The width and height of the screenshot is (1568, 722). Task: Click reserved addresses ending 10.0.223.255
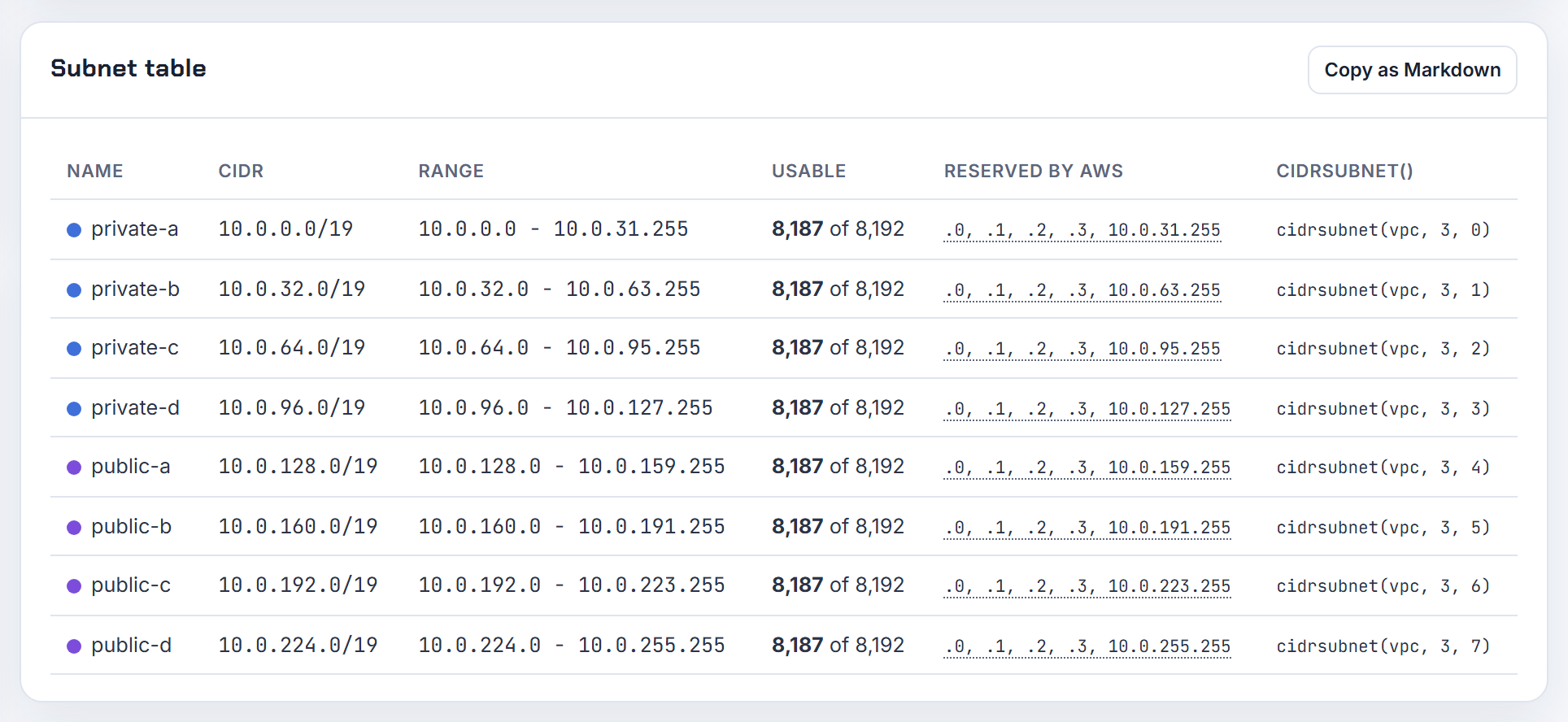(x=1087, y=586)
